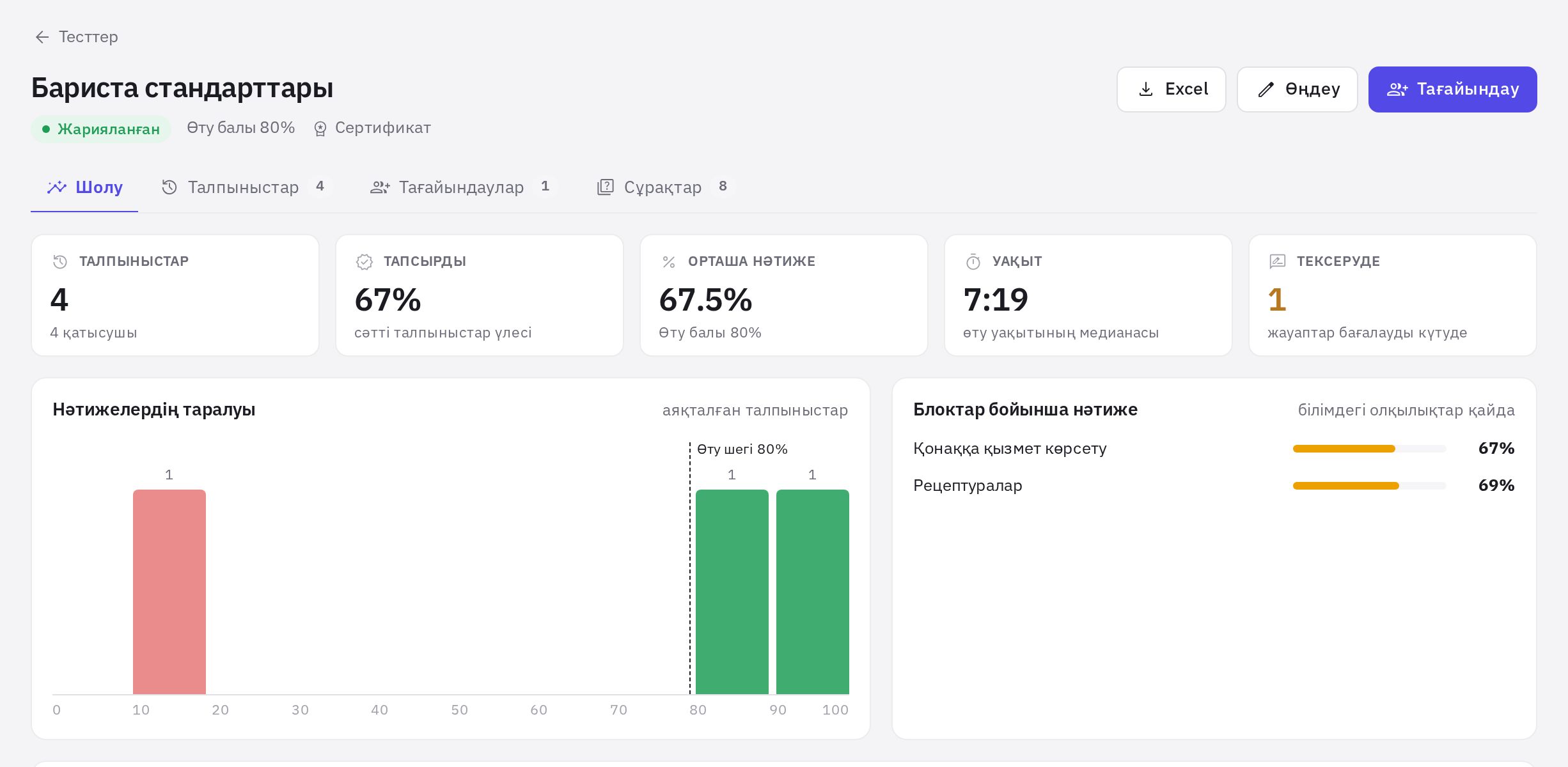Click the question-book icon on Сұрақтар tab

606,187
